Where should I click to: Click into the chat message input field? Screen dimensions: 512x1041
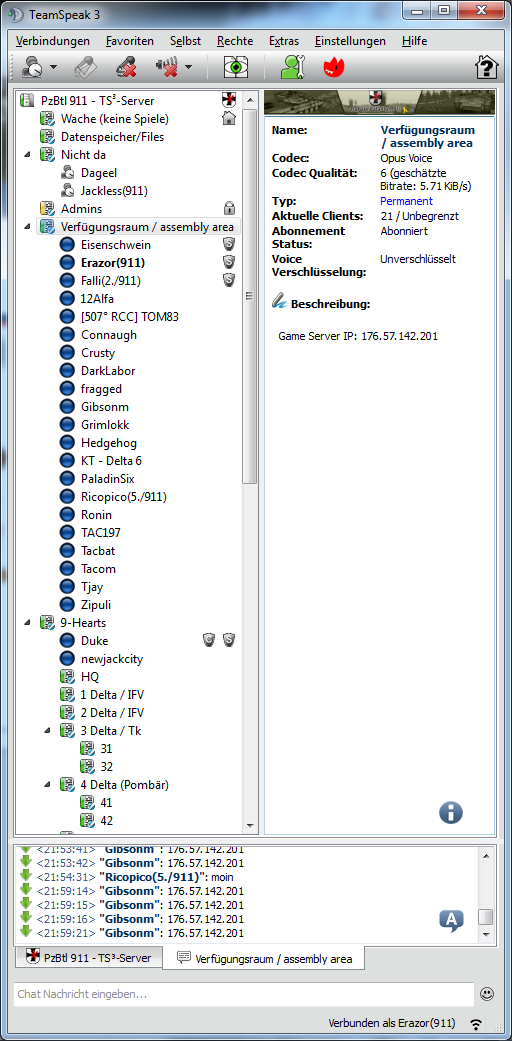coord(242,994)
